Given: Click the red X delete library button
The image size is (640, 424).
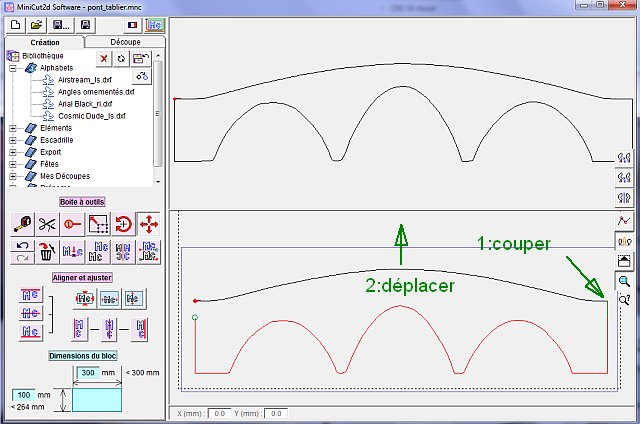Looking at the screenshot, I should (x=104, y=59).
